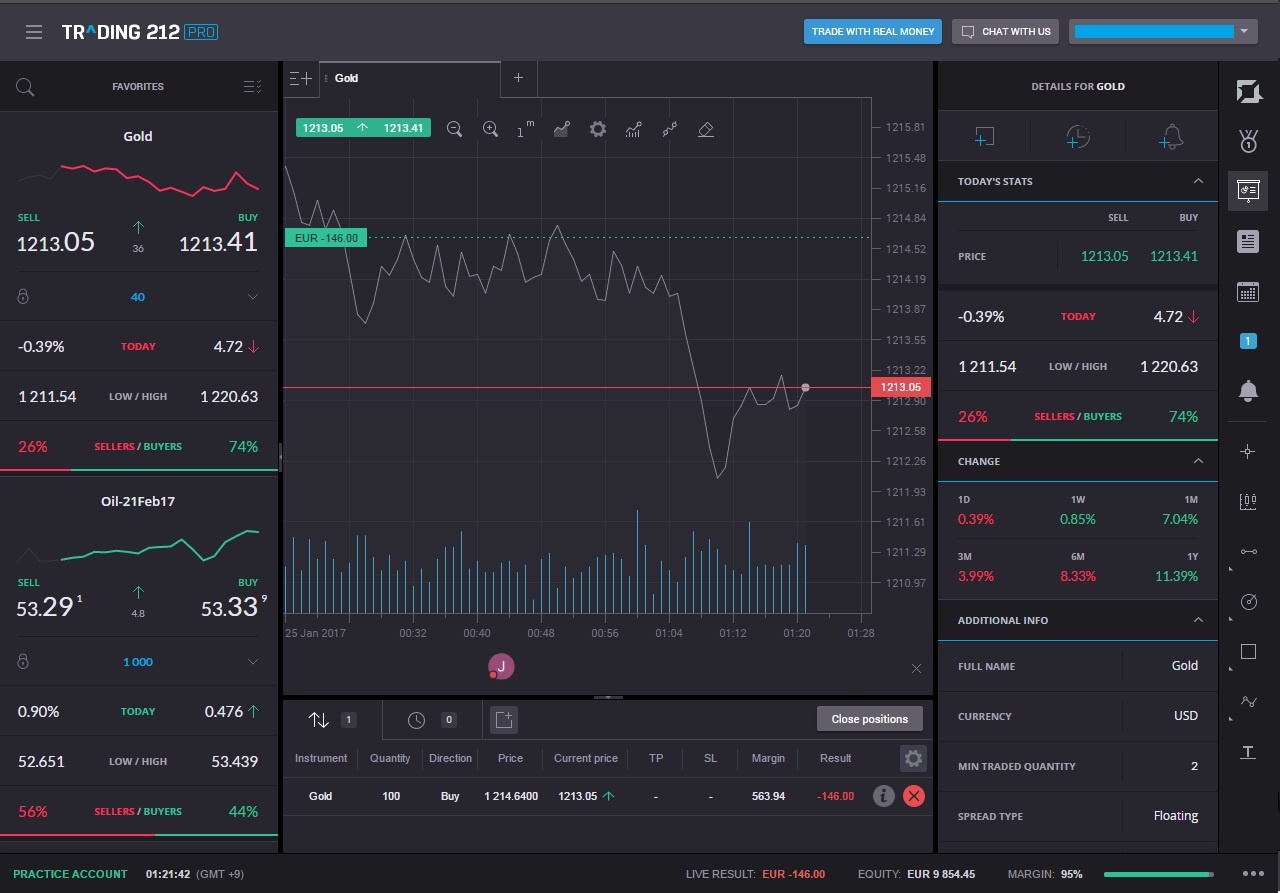Collapse the Change section
Viewport: 1280px width, 893px height.
pyautogui.click(x=1198, y=461)
